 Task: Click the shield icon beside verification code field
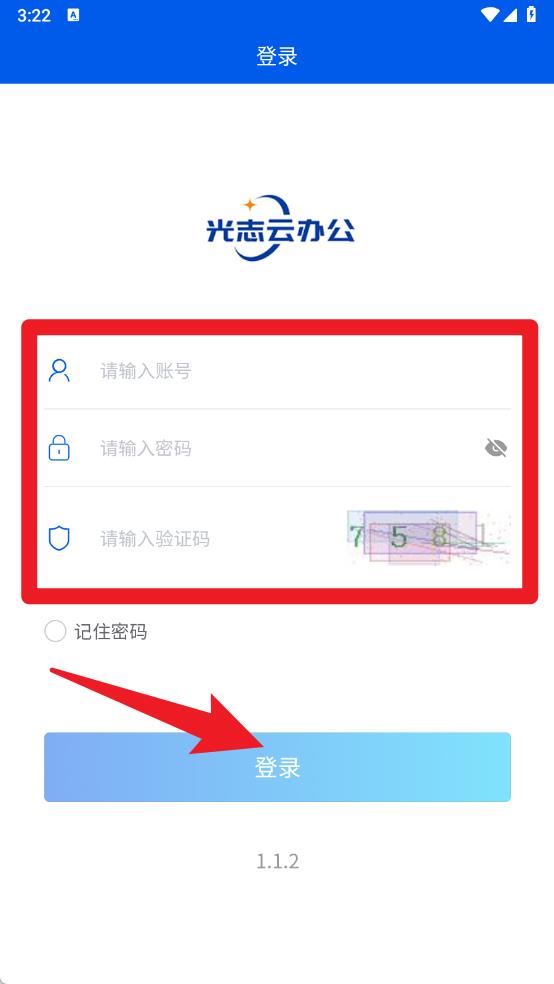click(x=59, y=538)
